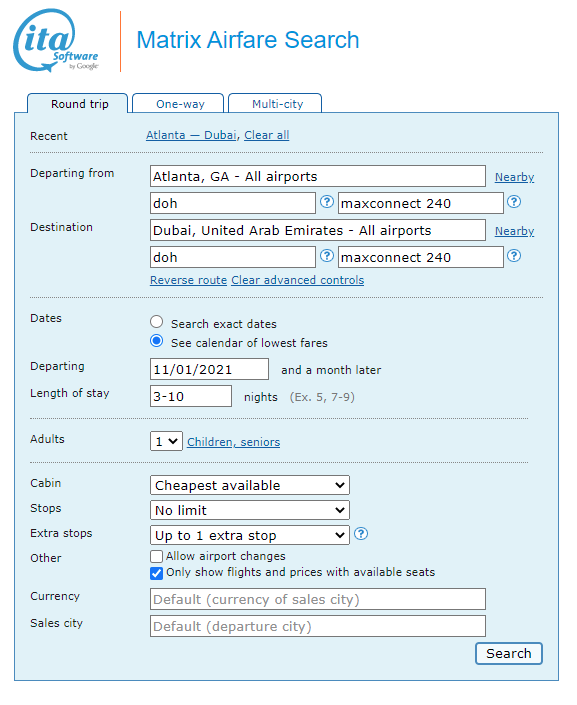Click the Reverse route link
Image resolution: width=577 pixels, height=705 pixels.
(188, 280)
